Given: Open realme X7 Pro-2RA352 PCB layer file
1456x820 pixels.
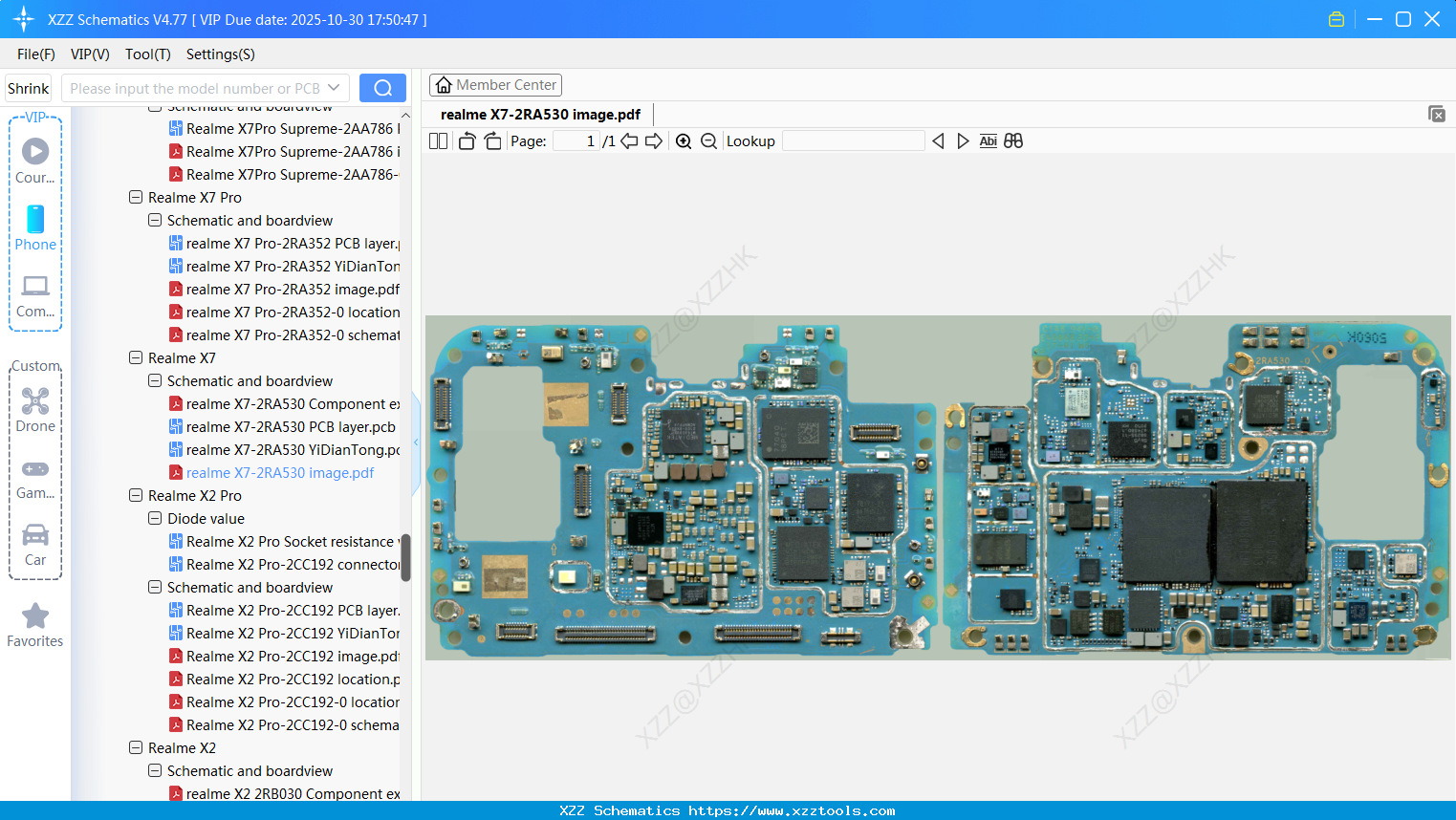Looking at the screenshot, I should 284,244.
